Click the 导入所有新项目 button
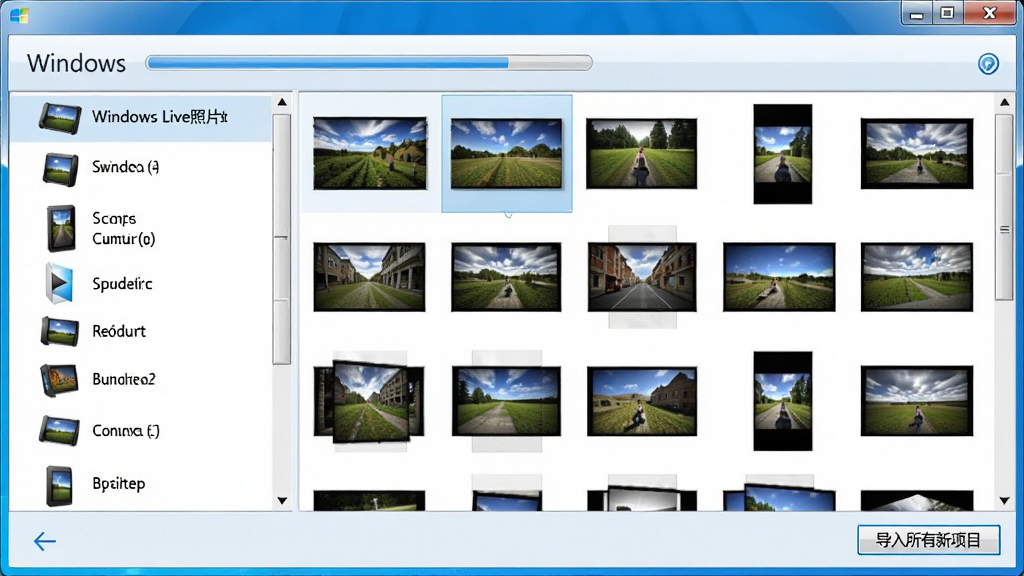This screenshot has height=576, width=1024. pos(928,540)
